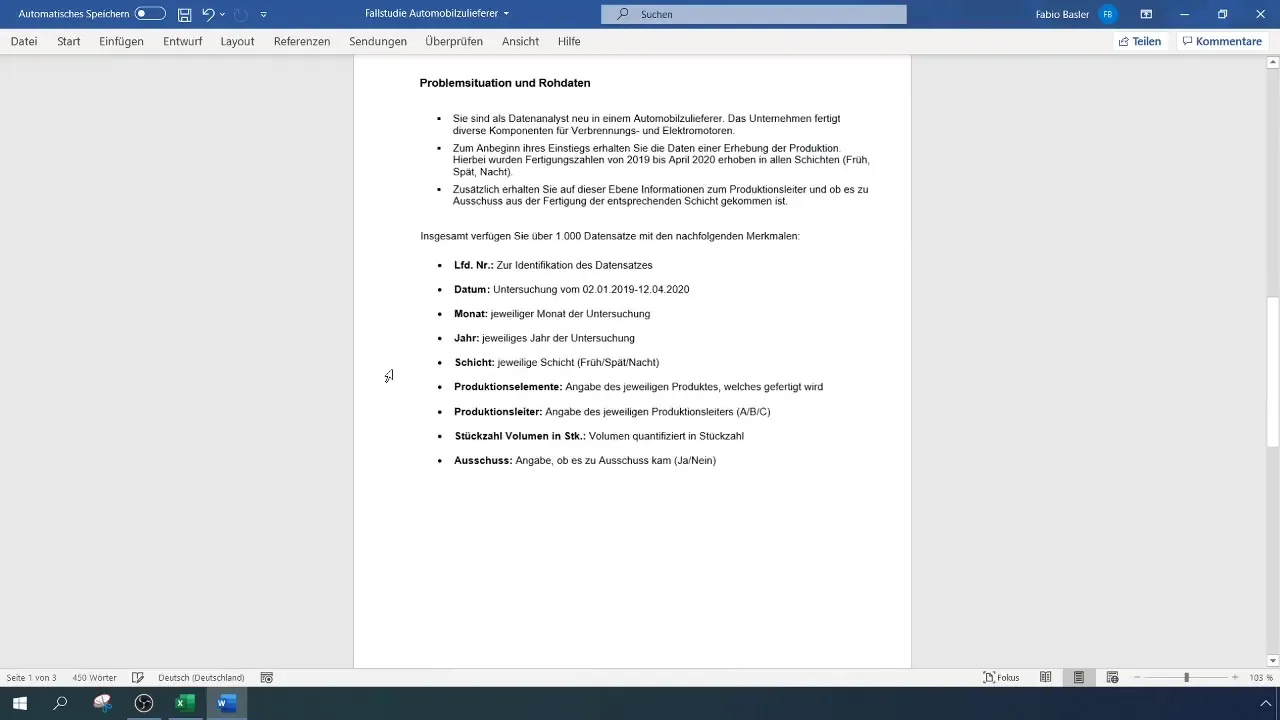Image resolution: width=1280 pixels, height=720 pixels.
Task: Switch to Read Mode view icon
Action: (x=1045, y=677)
